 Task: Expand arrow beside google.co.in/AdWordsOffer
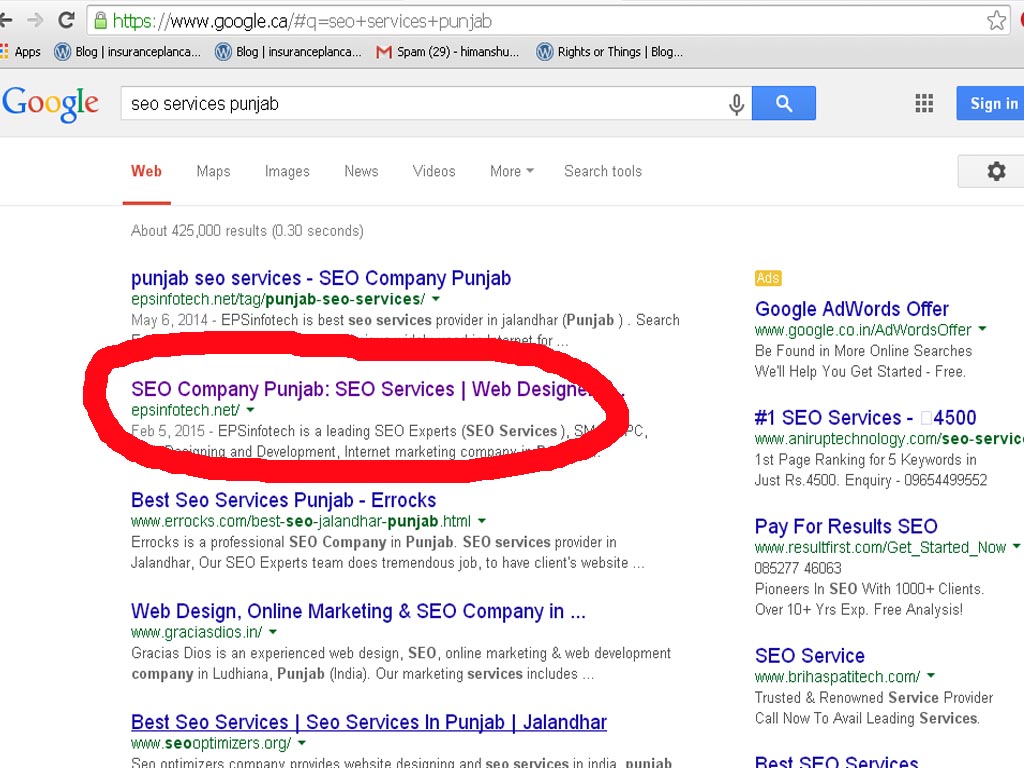(x=982, y=330)
